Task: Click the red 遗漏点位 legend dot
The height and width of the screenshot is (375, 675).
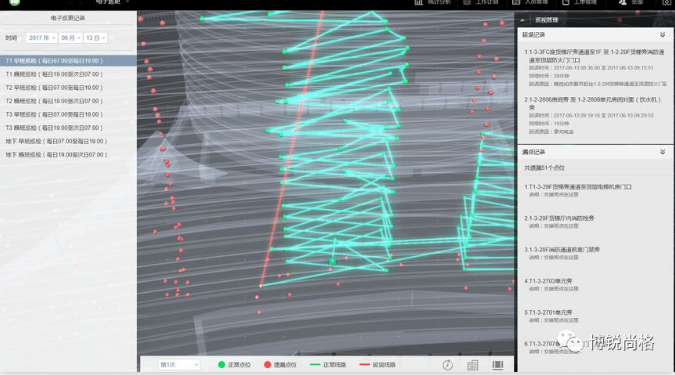Action: click(x=267, y=365)
